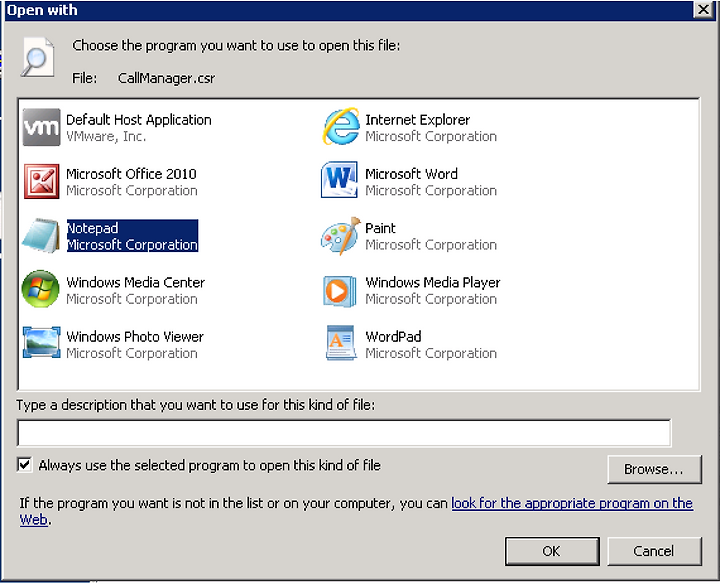Select the VMware Default Host Application icon
Screen dimensions: 720x584
pos(41,127)
